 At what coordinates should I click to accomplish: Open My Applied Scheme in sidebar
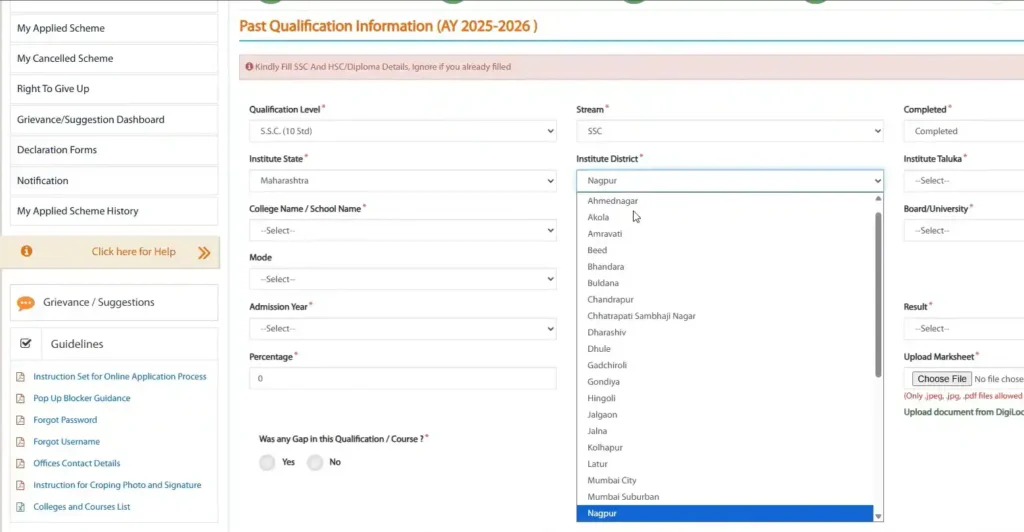point(61,28)
